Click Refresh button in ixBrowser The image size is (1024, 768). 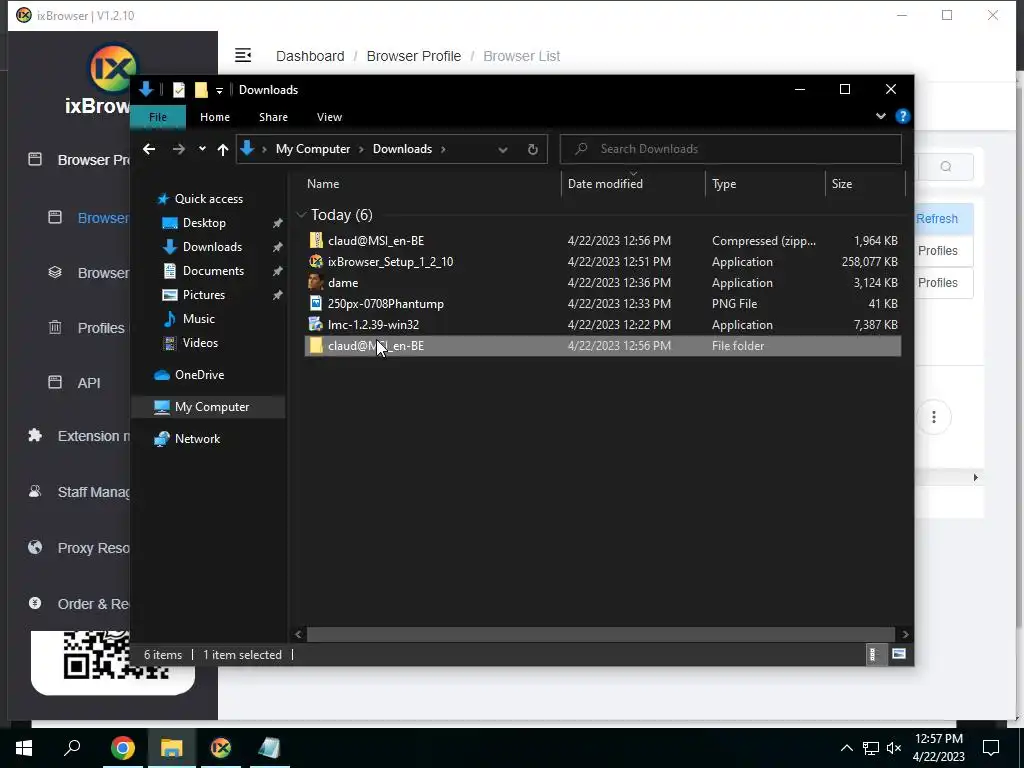click(x=936, y=219)
